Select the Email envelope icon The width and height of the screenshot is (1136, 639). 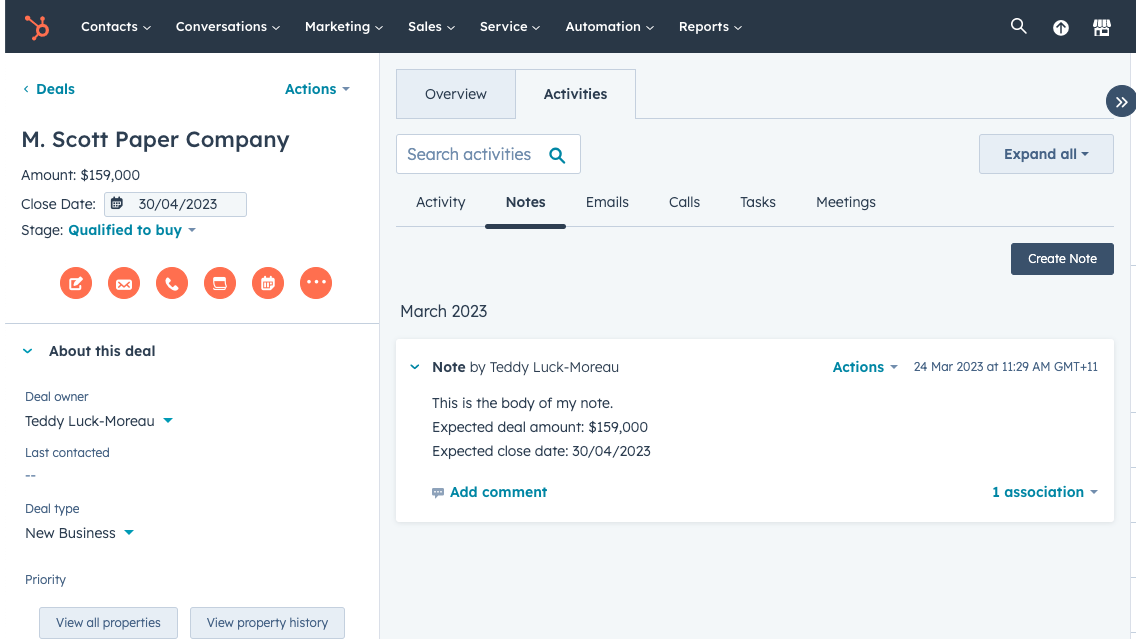(x=124, y=283)
